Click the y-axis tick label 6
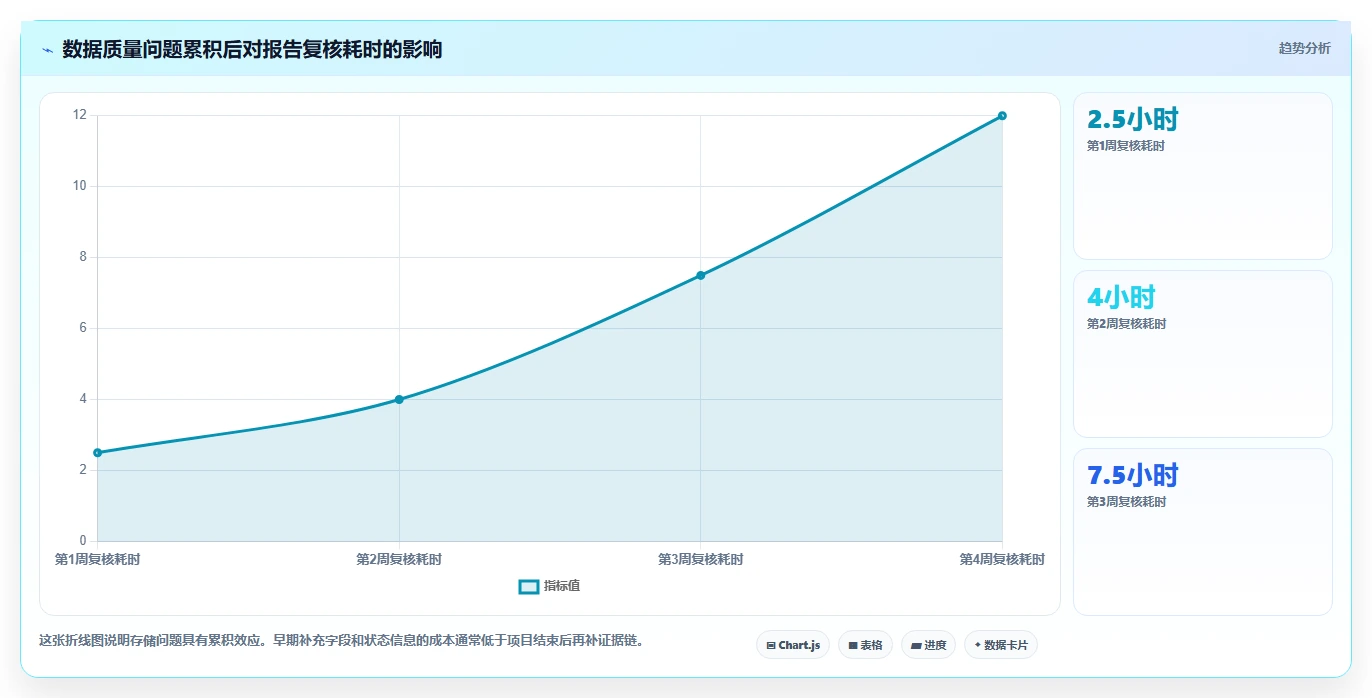The height and width of the screenshot is (698, 1372). point(84,328)
